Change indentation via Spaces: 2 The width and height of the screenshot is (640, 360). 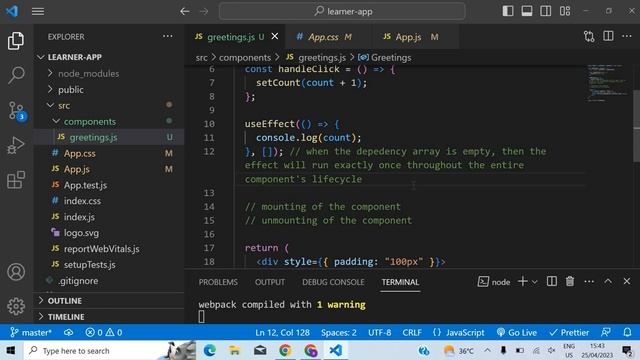pyautogui.click(x=339, y=333)
